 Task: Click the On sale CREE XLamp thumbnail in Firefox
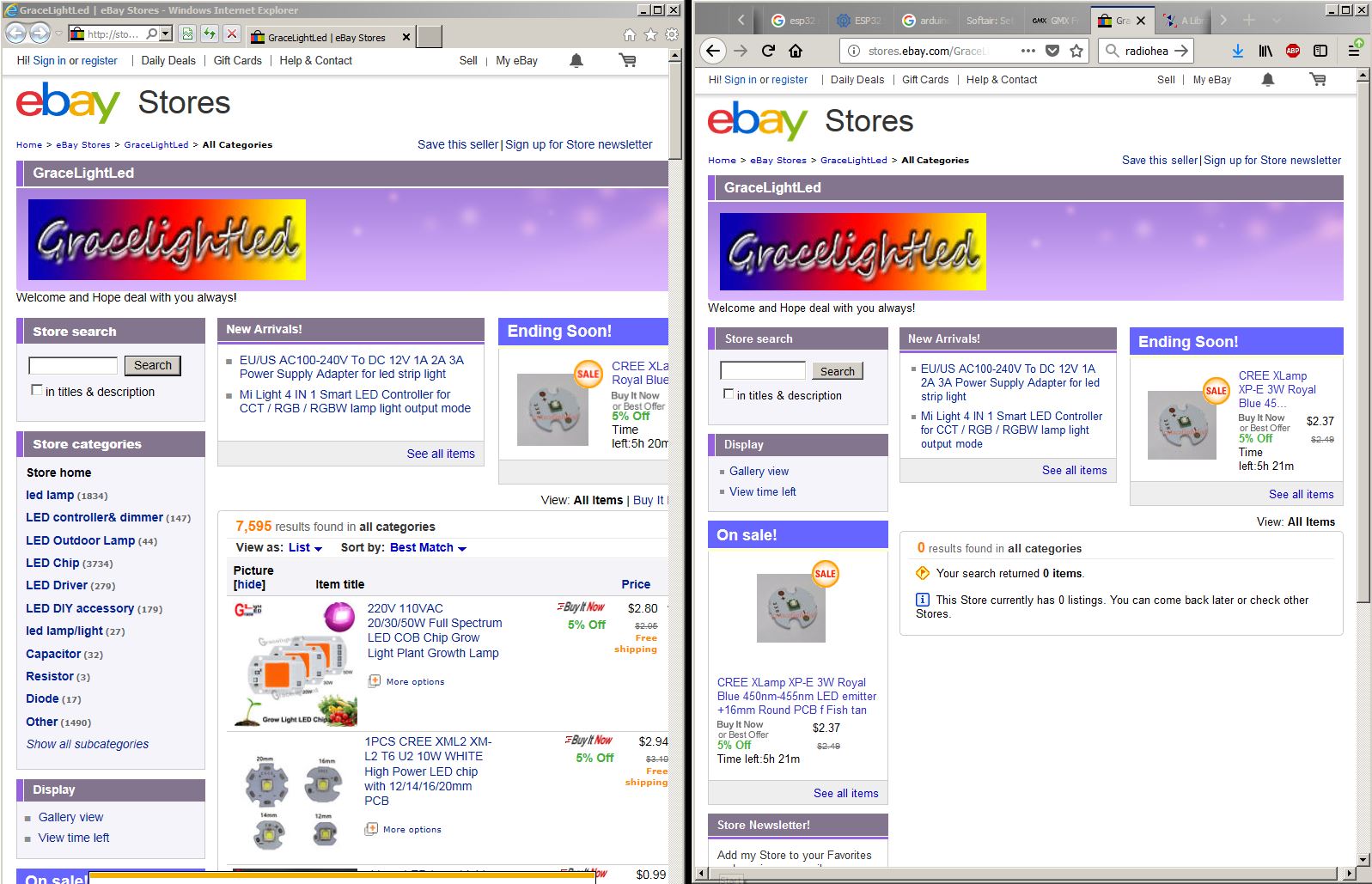pyautogui.click(x=791, y=608)
